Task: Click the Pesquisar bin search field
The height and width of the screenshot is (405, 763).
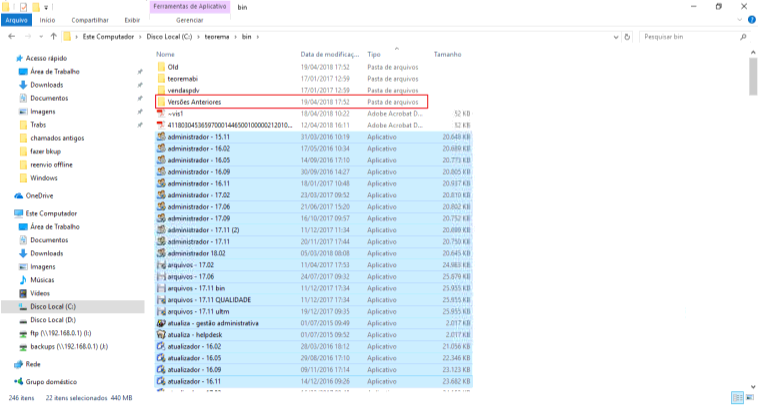Action: pyautogui.click(x=689, y=37)
